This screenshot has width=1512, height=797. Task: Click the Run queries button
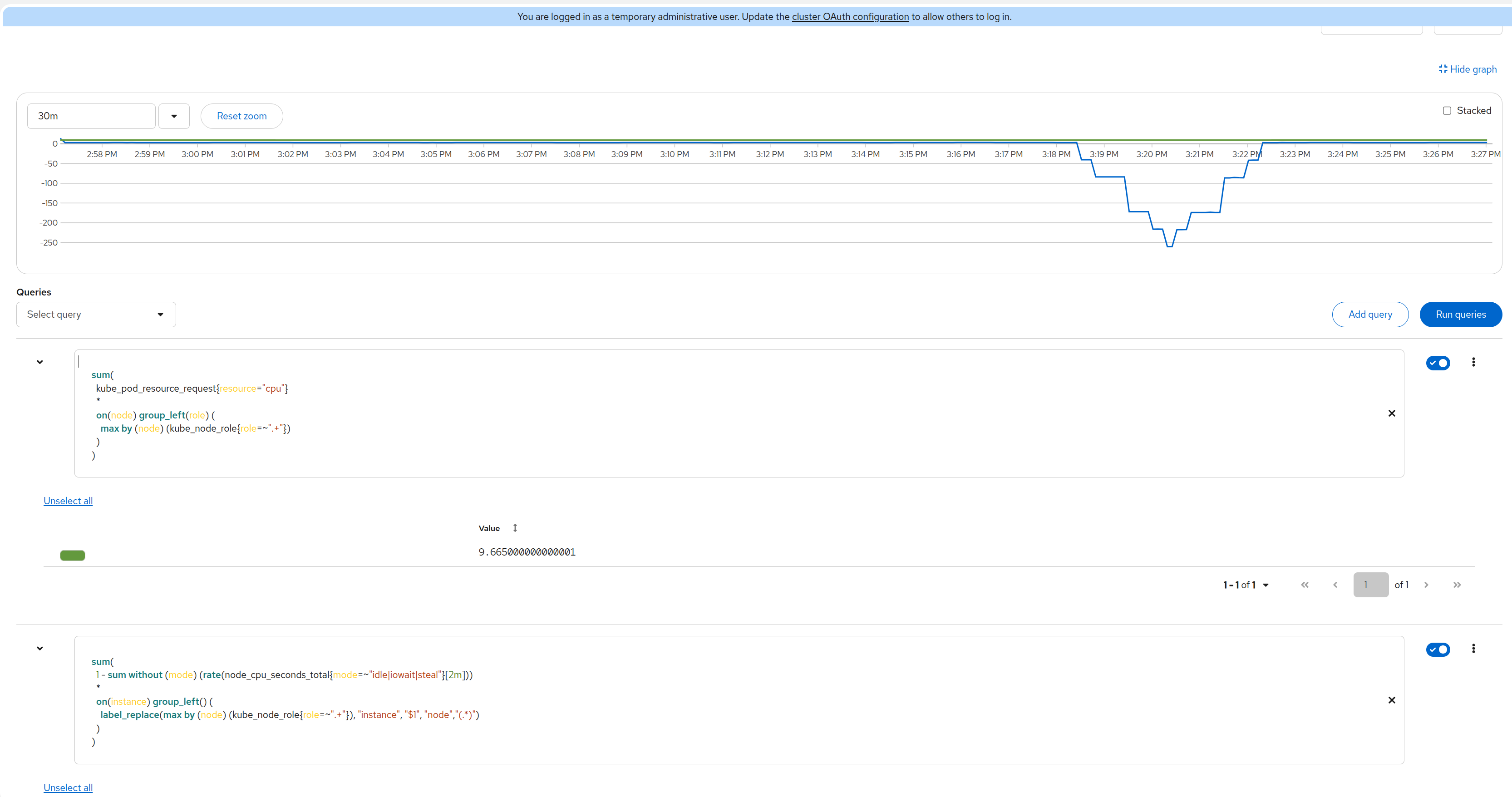[1460, 315]
